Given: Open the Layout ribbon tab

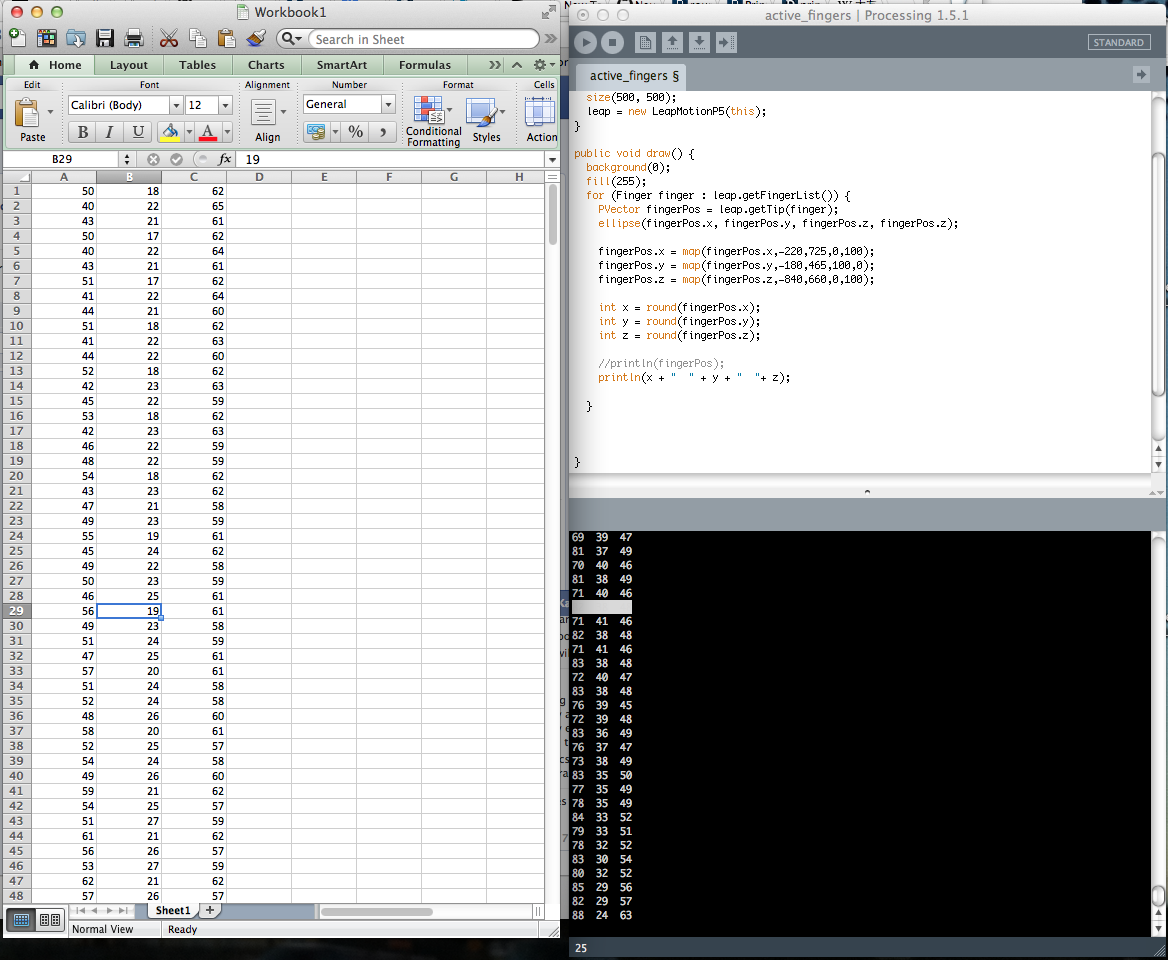Looking at the screenshot, I should pyautogui.click(x=129, y=65).
